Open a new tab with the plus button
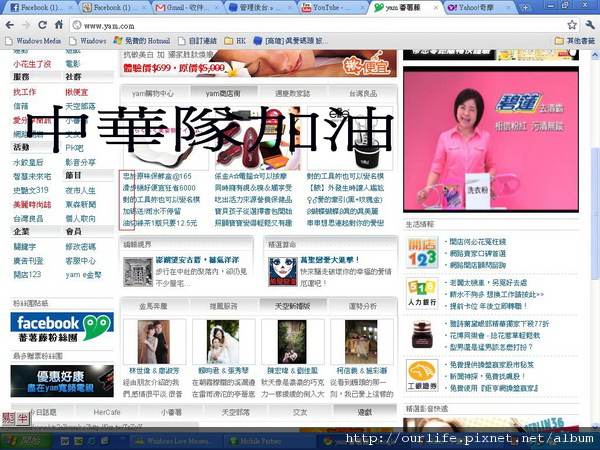Image resolution: width=600 pixels, height=450 pixels. click(525, 7)
